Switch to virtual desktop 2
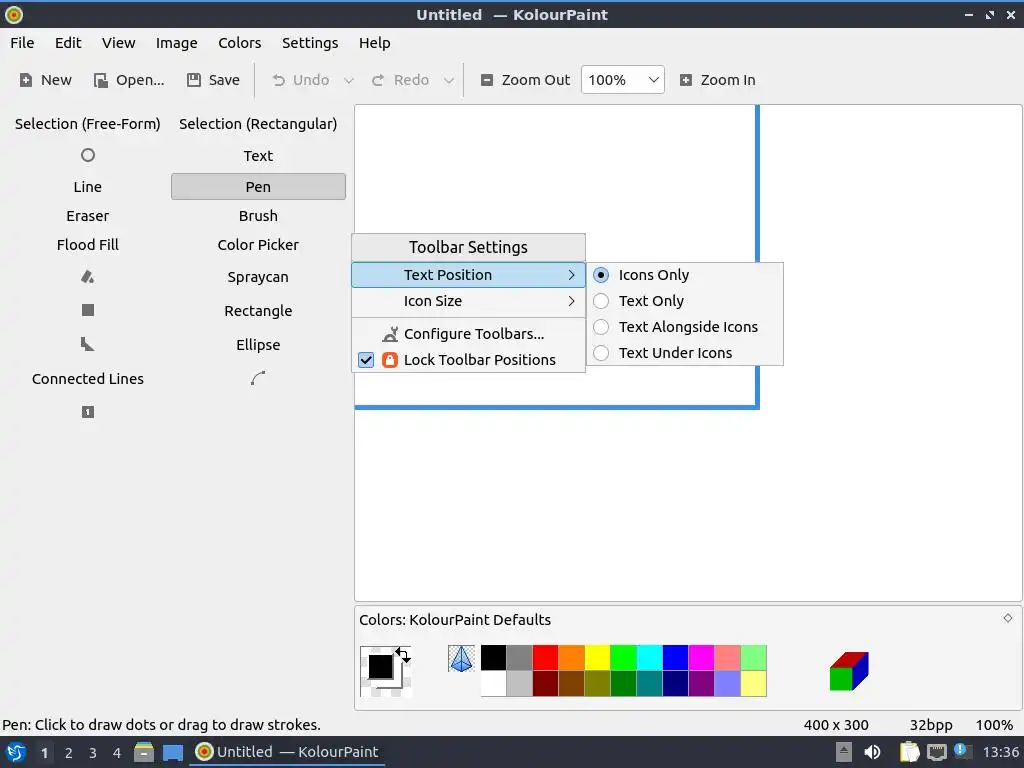The height and width of the screenshot is (768, 1024). click(69, 753)
